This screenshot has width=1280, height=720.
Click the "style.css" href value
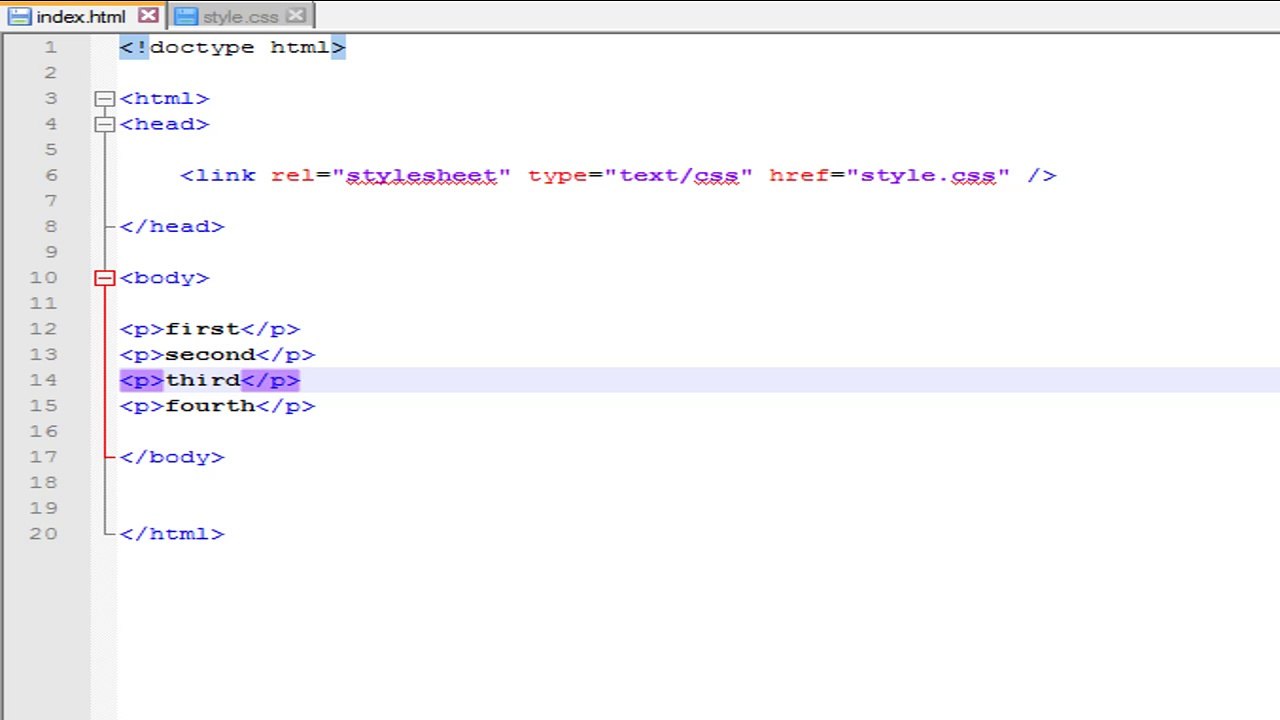click(x=927, y=176)
